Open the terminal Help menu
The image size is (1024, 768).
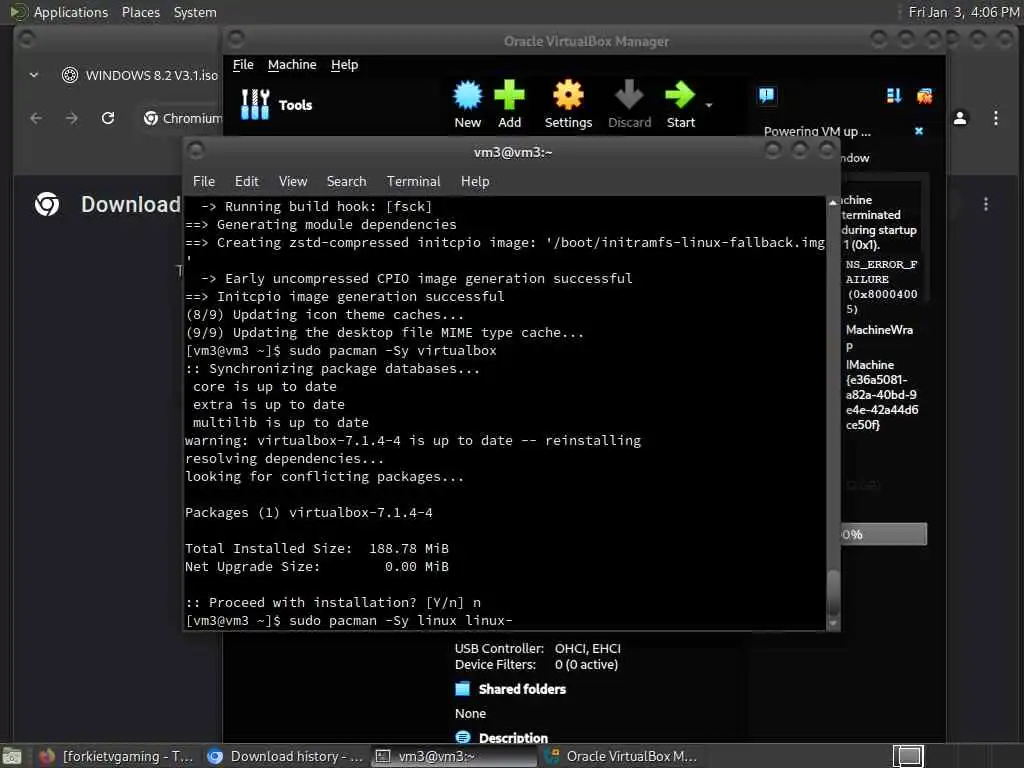[475, 182]
